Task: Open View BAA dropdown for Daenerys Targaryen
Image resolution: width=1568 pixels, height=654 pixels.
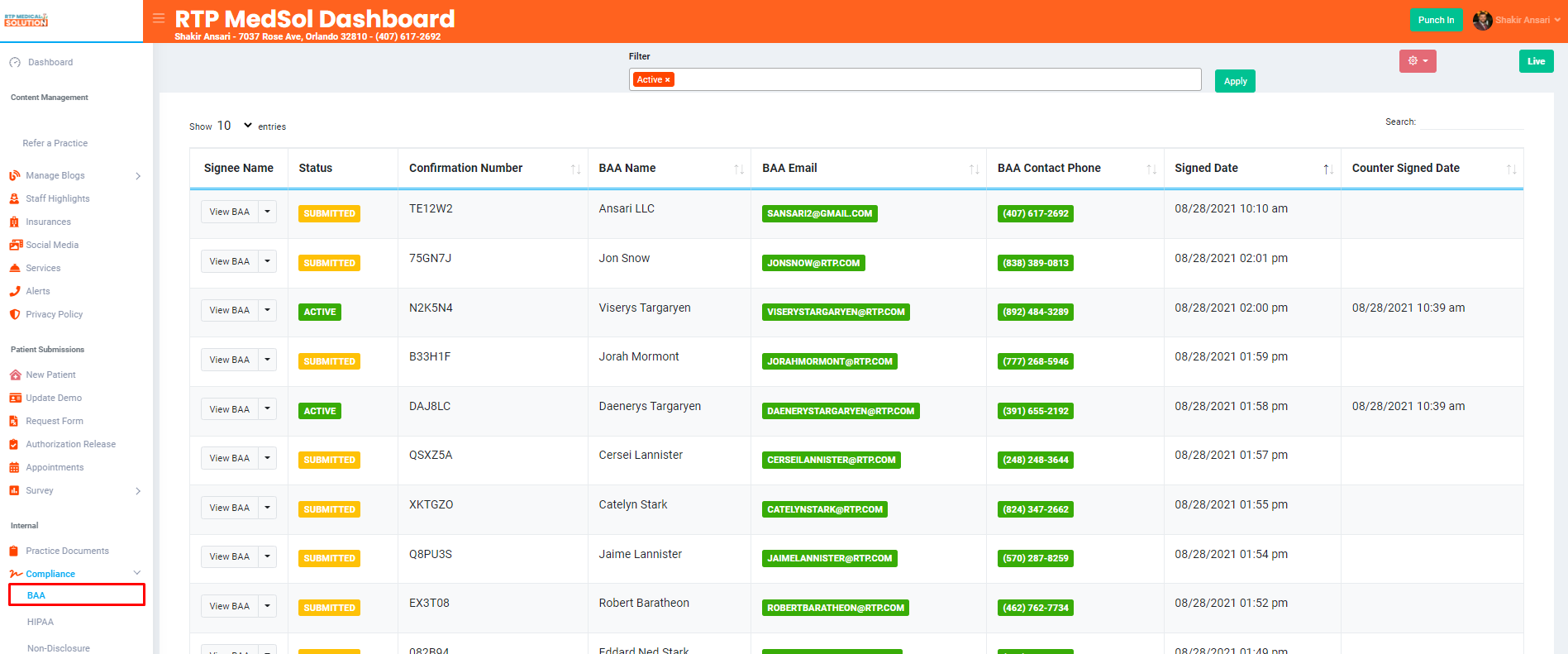Action: (267, 409)
